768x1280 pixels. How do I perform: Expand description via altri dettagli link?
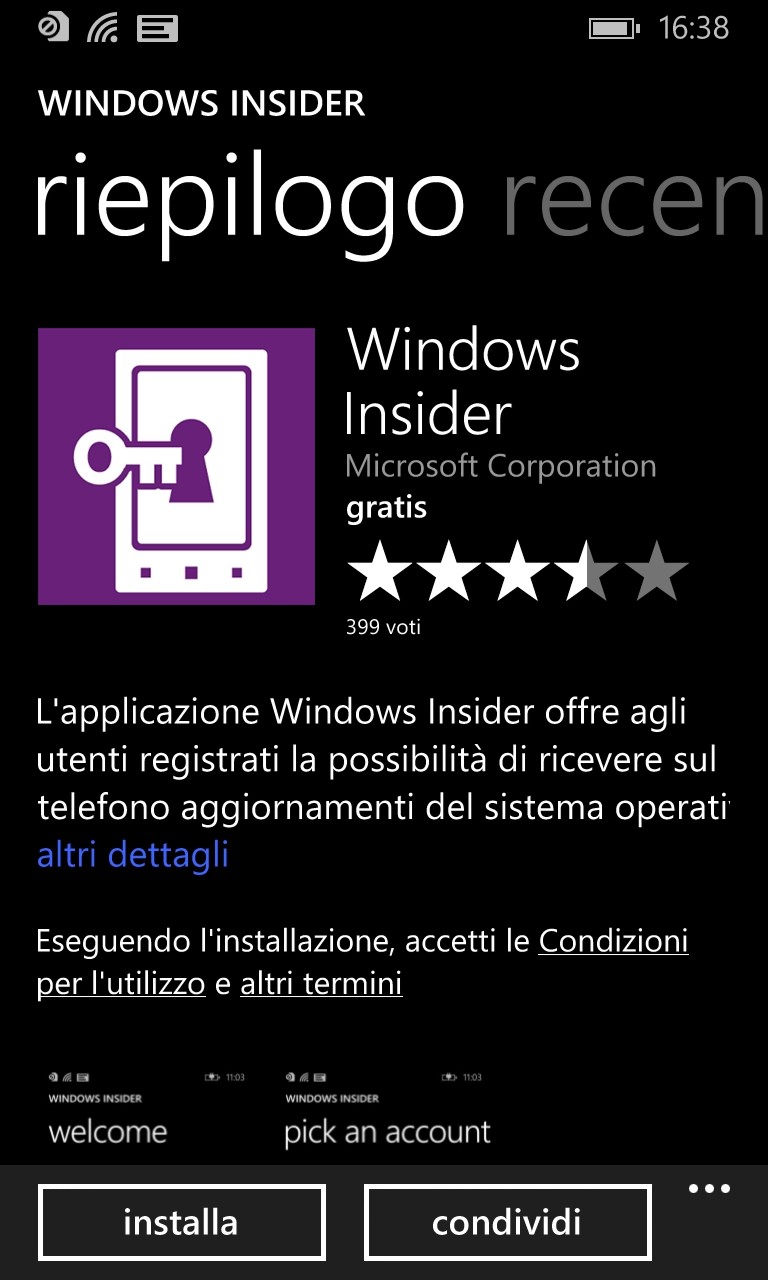pos(133,855)
